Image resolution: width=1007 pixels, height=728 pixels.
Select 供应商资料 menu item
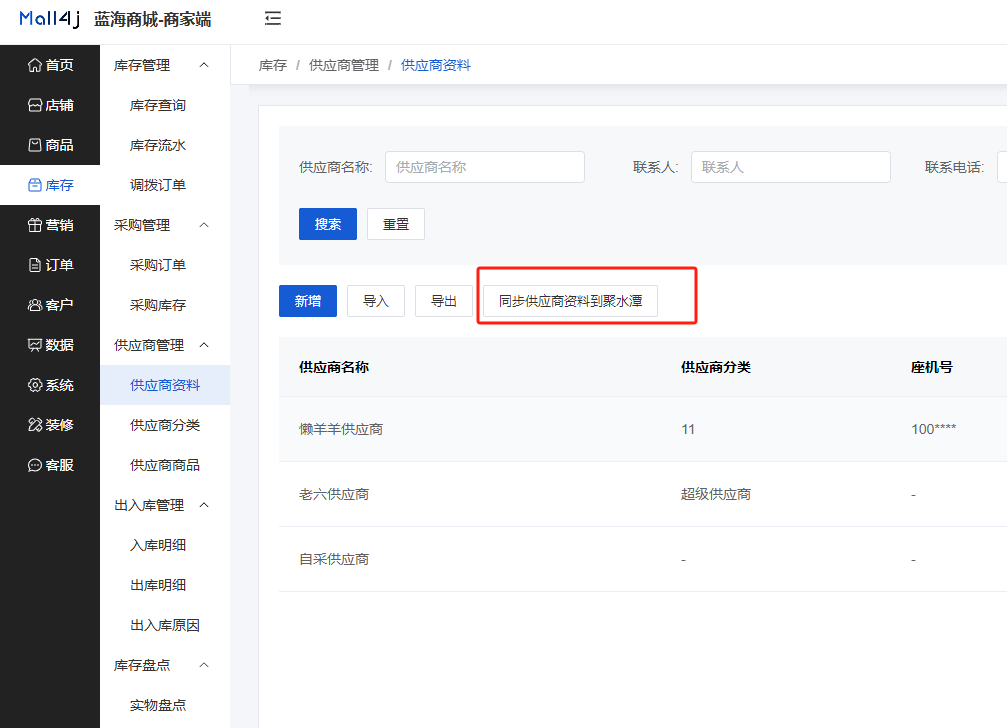click(165, 385)
